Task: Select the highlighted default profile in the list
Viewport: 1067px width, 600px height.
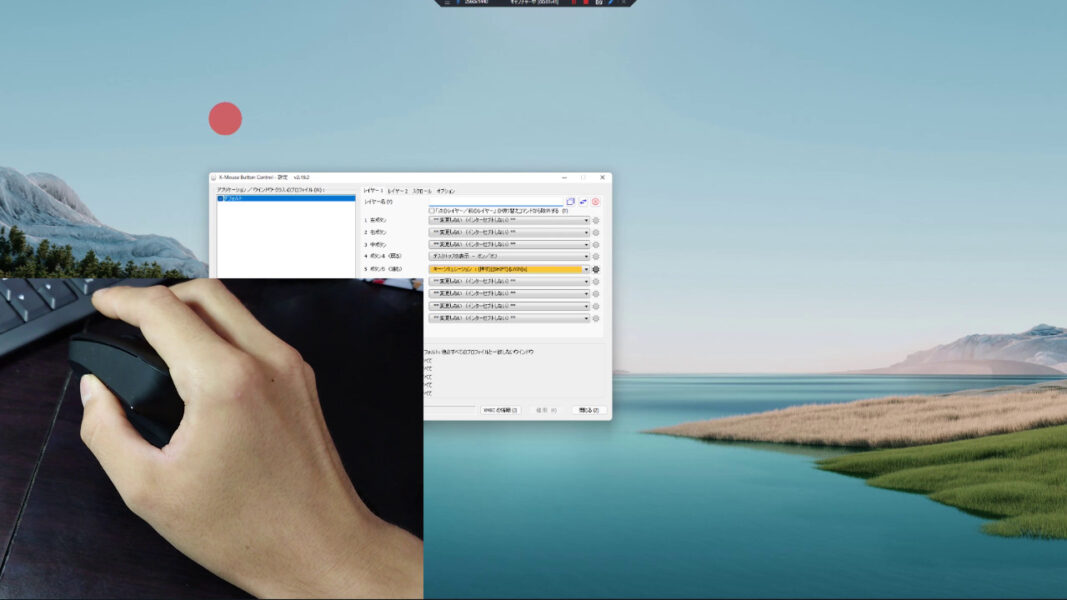Action: (286, 199)
